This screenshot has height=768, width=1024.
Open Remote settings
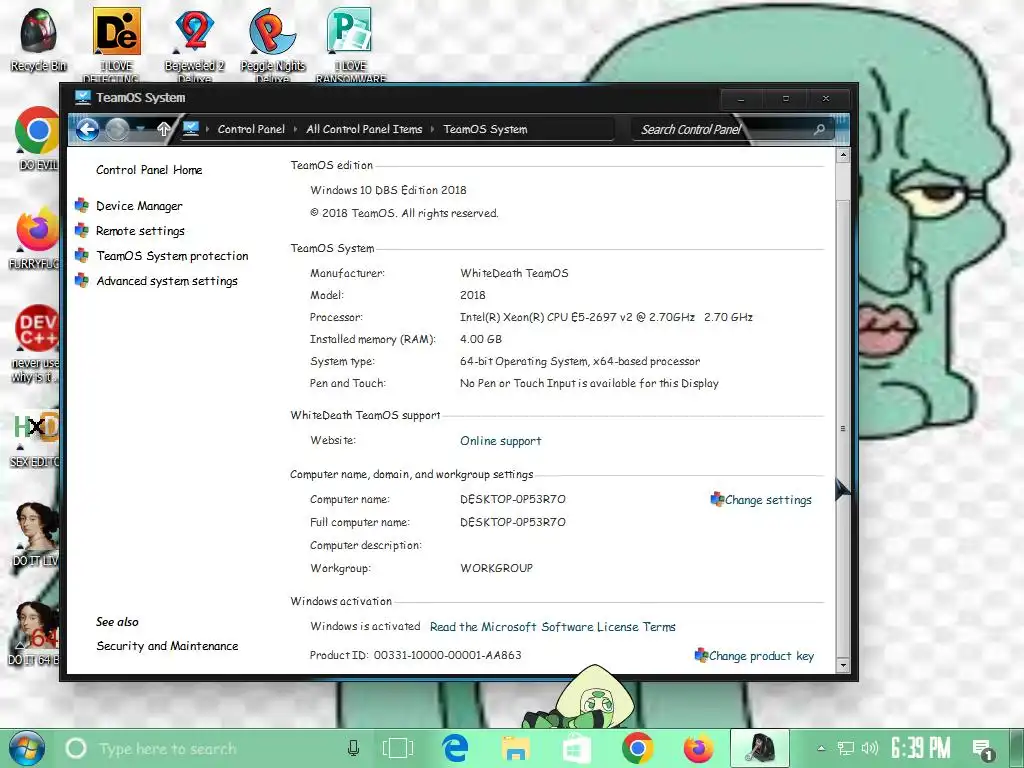coord(140,231)
